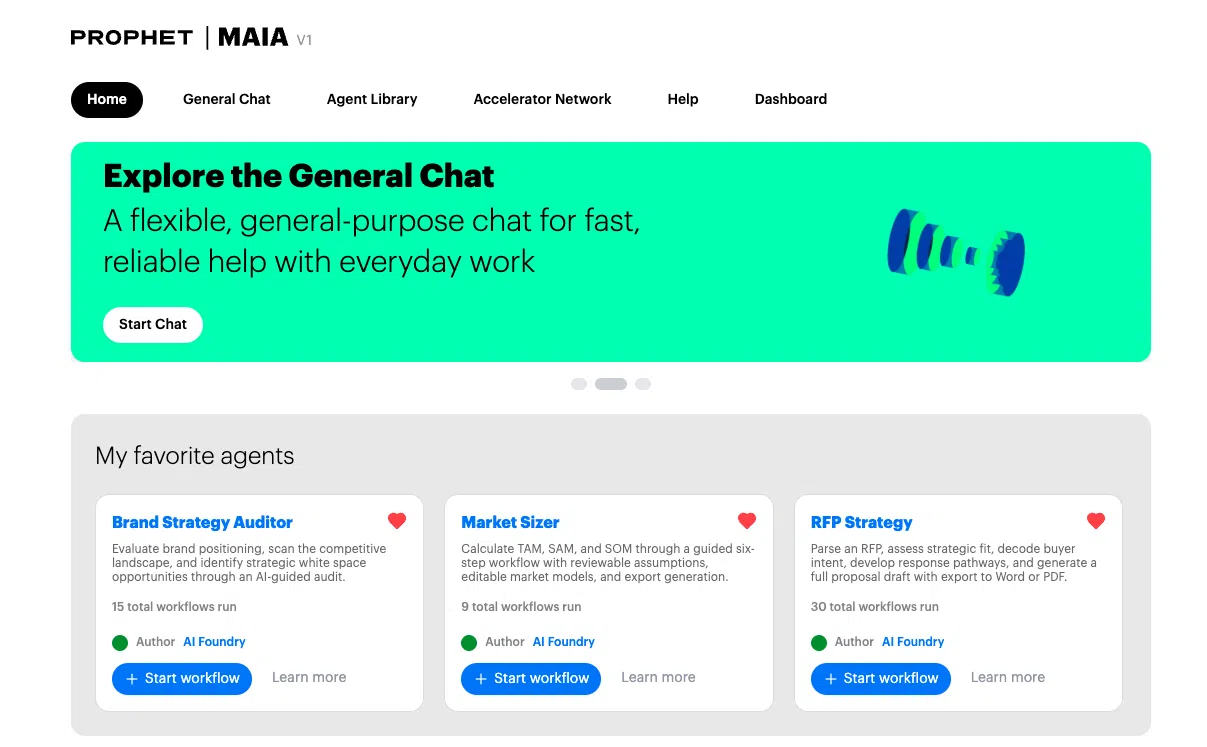The height and width of the screenshot is (747, 1207).
Task: Click the green author status dot for RFP Strategy
Action: (819, 642)
